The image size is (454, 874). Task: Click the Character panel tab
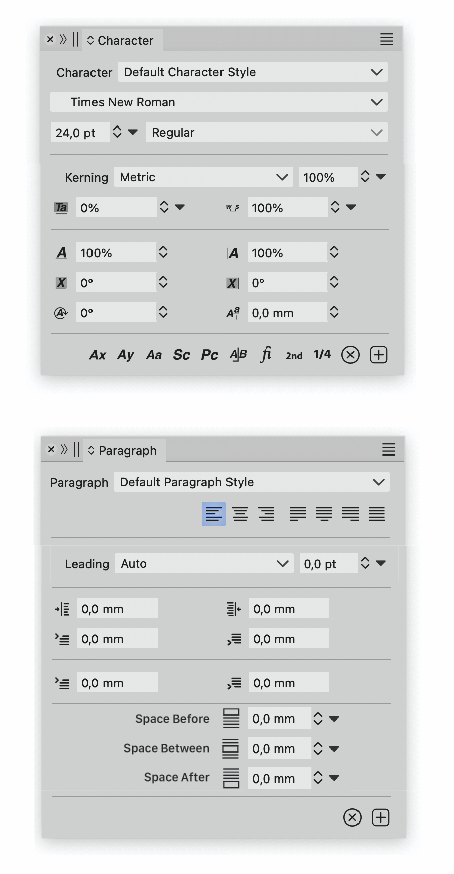(x=122, y=40)
